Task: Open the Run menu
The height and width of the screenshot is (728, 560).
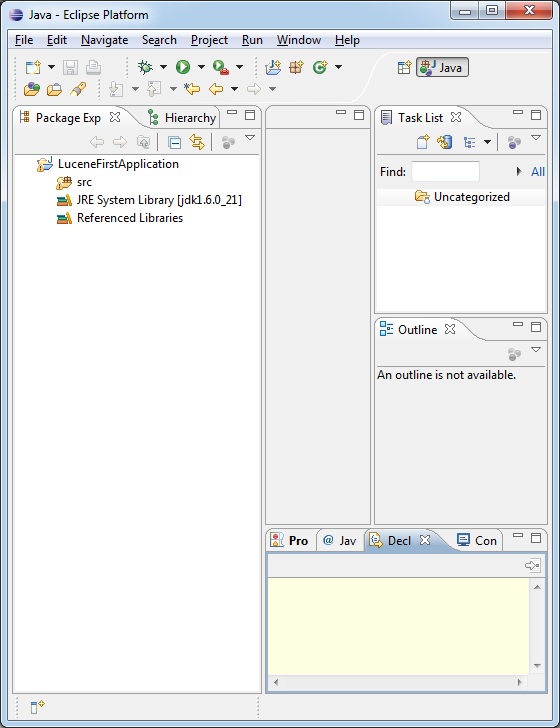Action: pyautogui.click(x=252, y=40)
